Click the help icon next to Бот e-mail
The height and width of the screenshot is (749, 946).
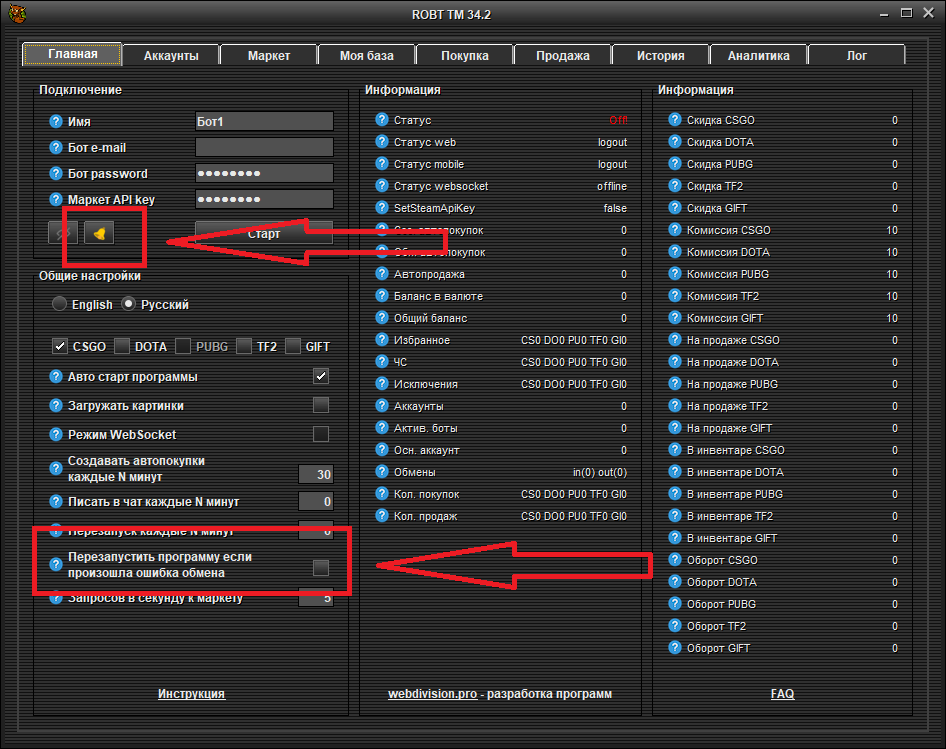click(x=56, y=148)
